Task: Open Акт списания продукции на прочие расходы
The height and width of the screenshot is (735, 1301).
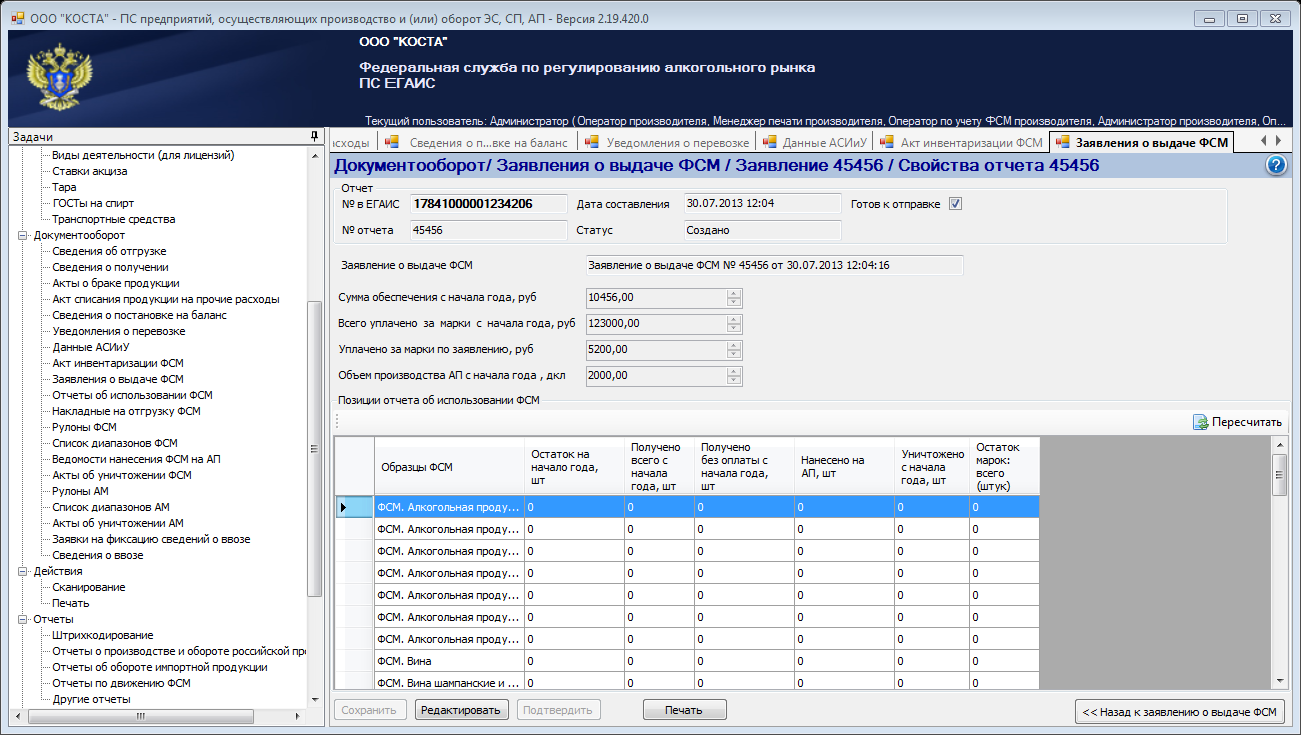Action: pyautogui.click(x=165, y=299)
